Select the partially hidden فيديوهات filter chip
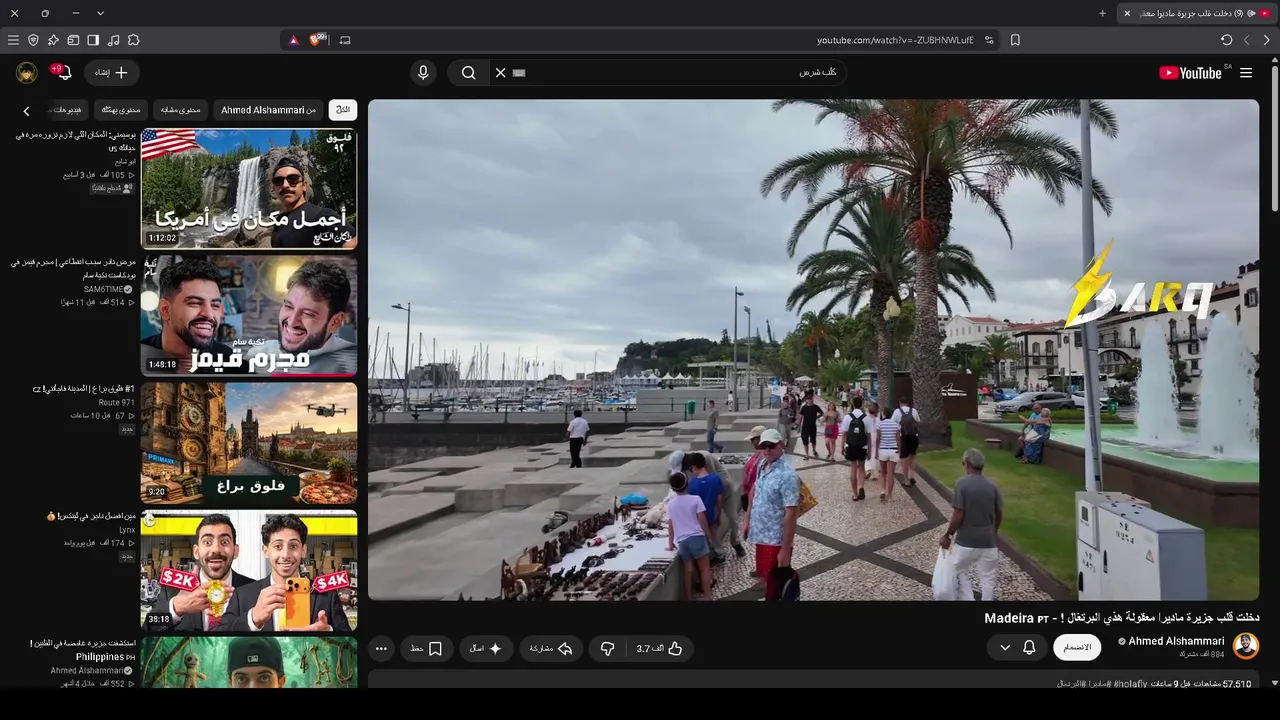 point(68,110)
